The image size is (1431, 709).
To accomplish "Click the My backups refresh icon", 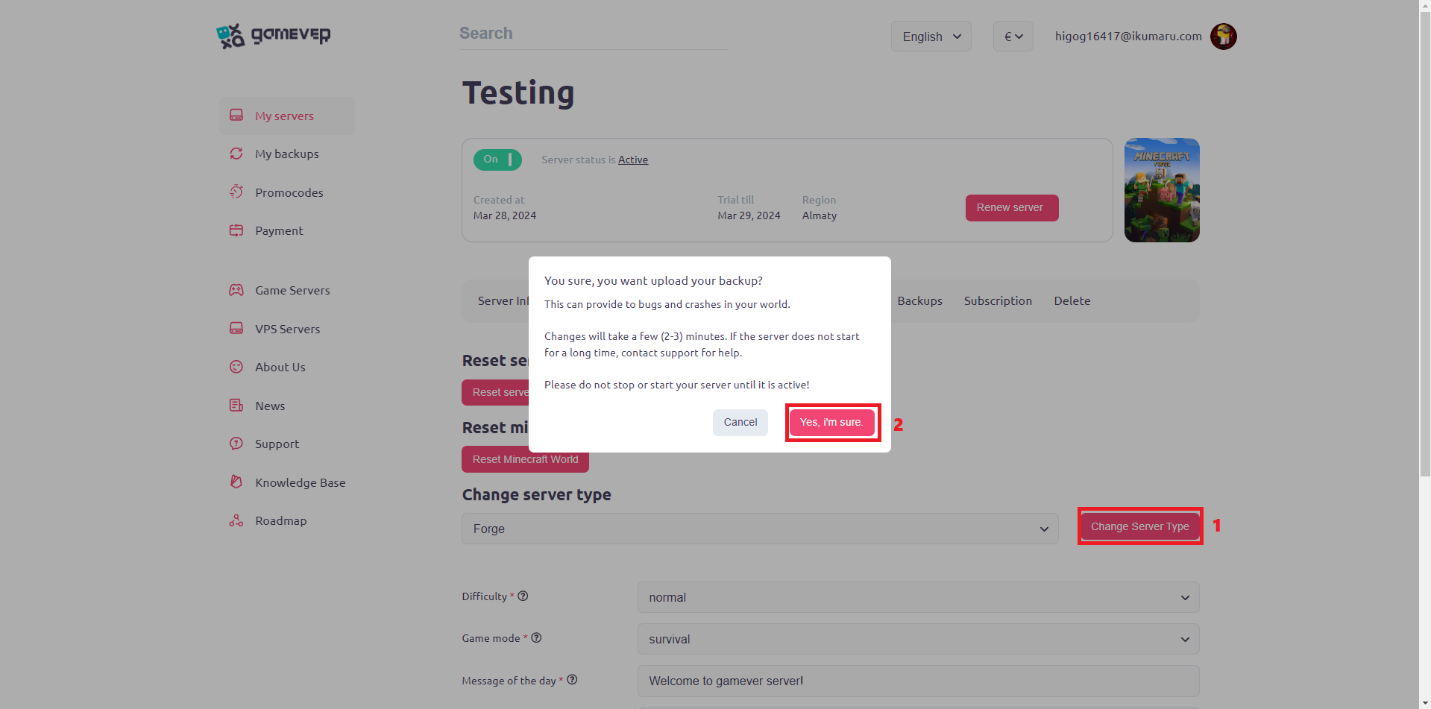I will coord(236,154).
